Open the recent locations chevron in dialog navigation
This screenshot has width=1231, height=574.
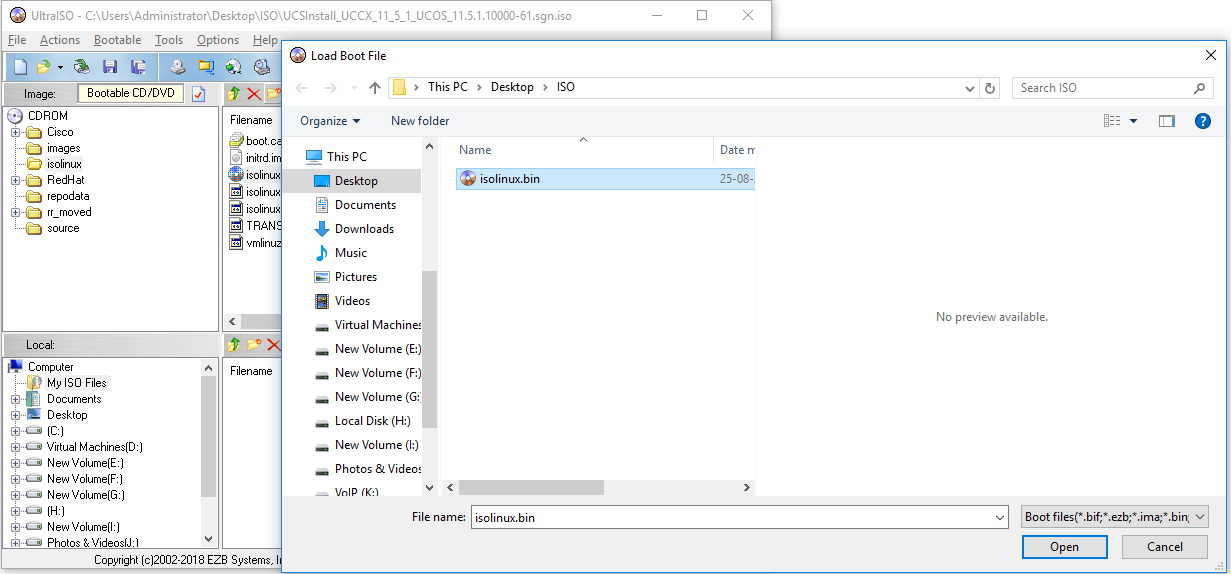(x=355, y=88)
